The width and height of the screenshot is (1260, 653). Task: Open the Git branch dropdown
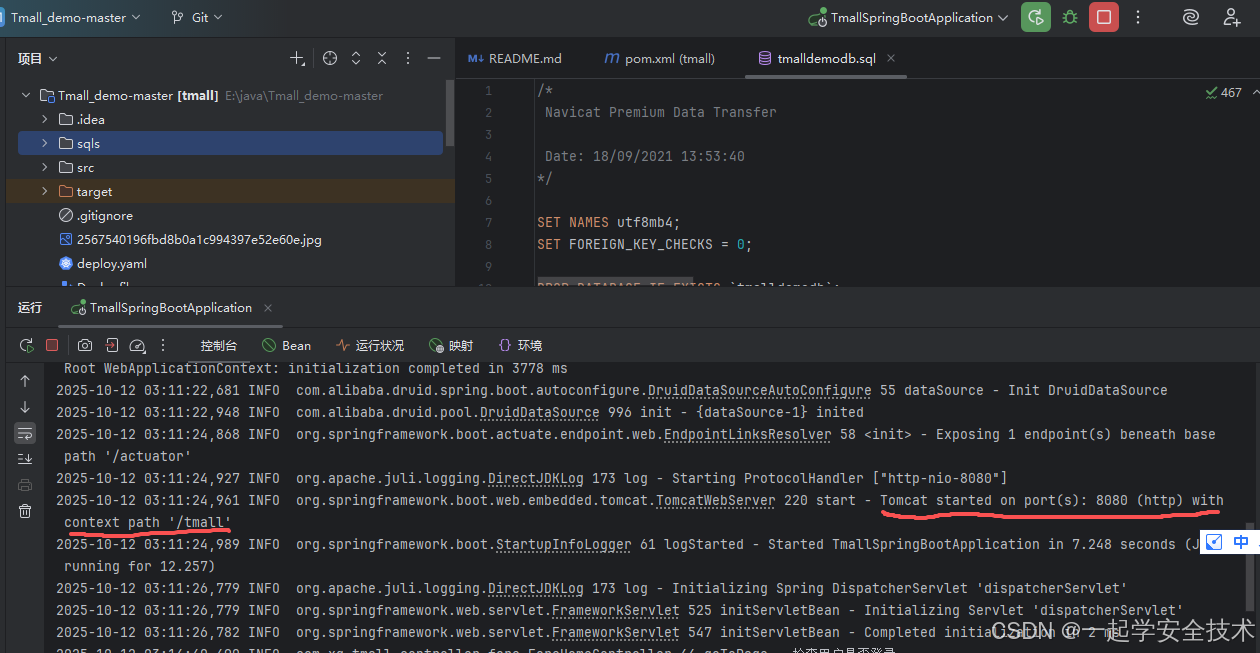tap(197, 17)
